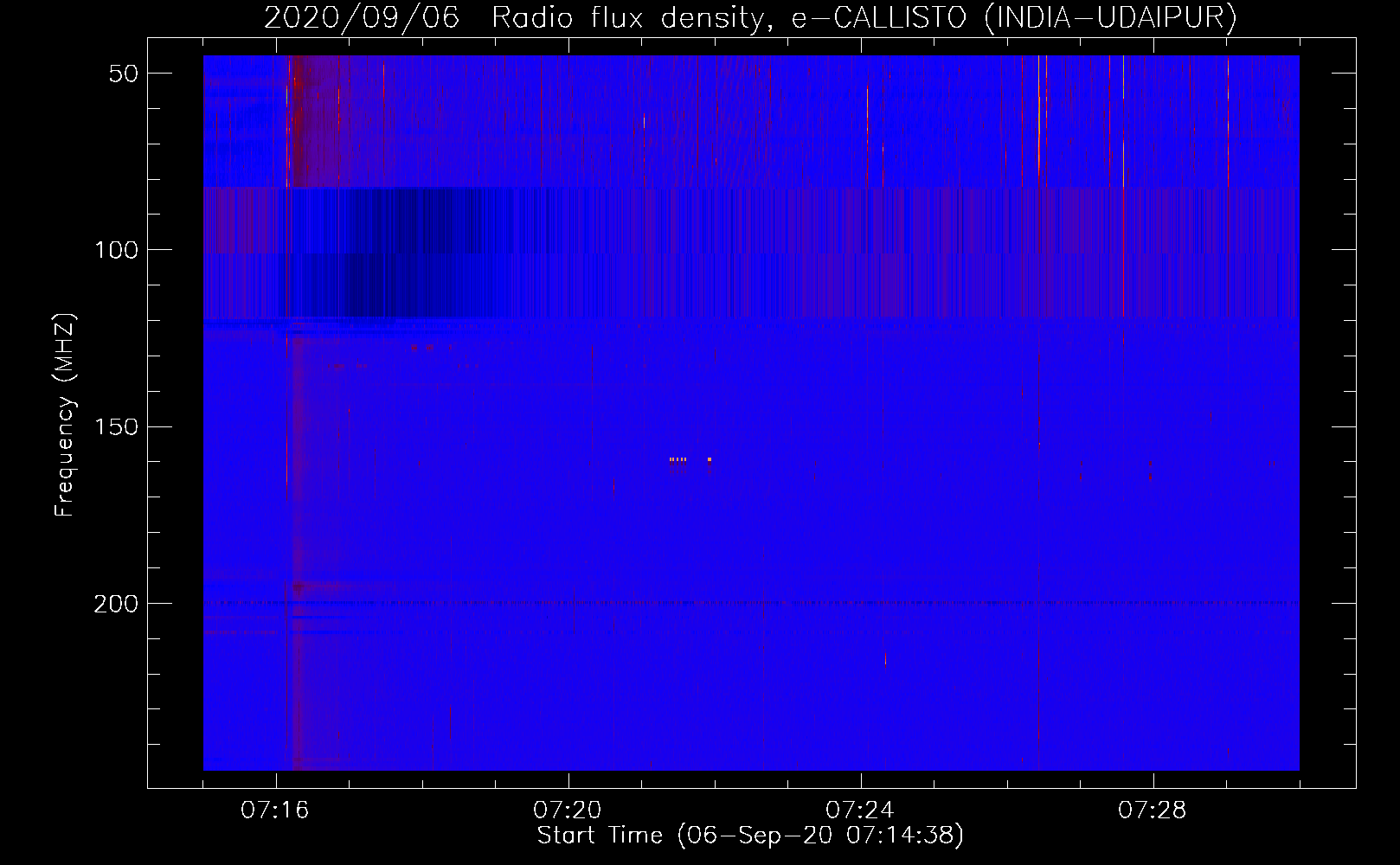Click the "Start Time (06-Sep-20 07:14:38)" label
The height and width of the screenshot is (865, 1400).
coord(750,836)
